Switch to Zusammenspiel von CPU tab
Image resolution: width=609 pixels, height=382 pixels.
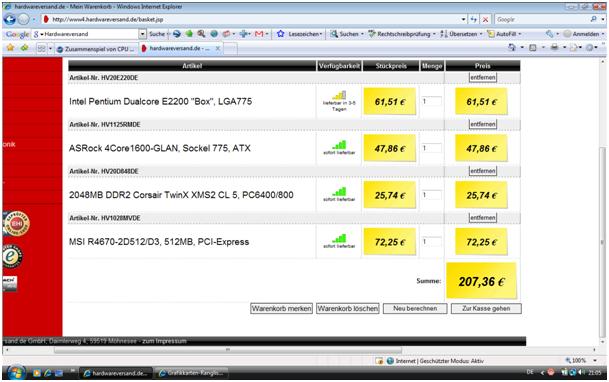click(x=96, y=49)
